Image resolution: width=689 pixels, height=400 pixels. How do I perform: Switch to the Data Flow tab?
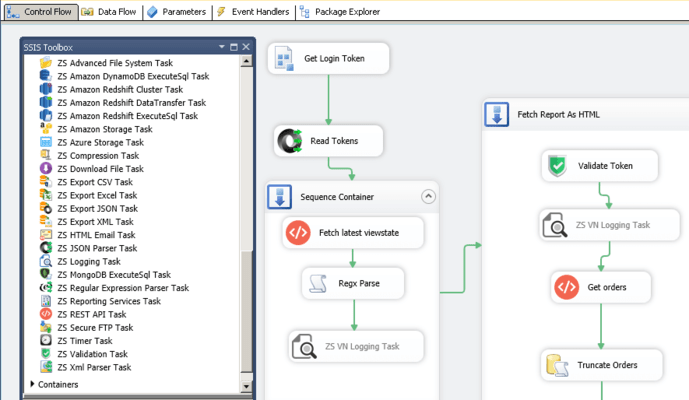[113, 11]
